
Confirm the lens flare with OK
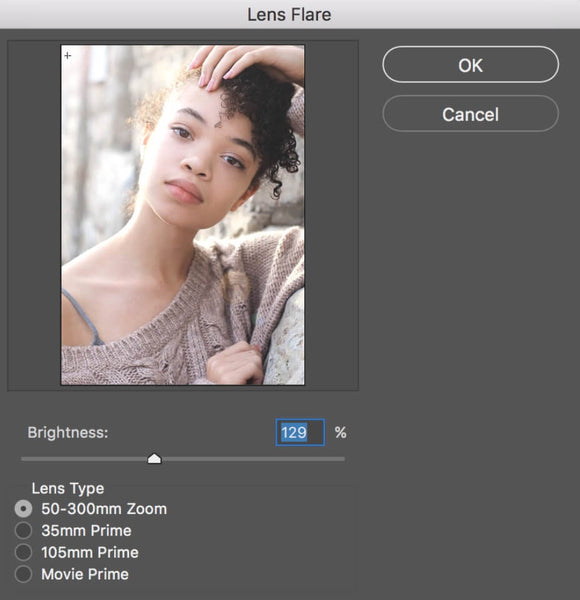pyautogui.click(x=470, y=65)
